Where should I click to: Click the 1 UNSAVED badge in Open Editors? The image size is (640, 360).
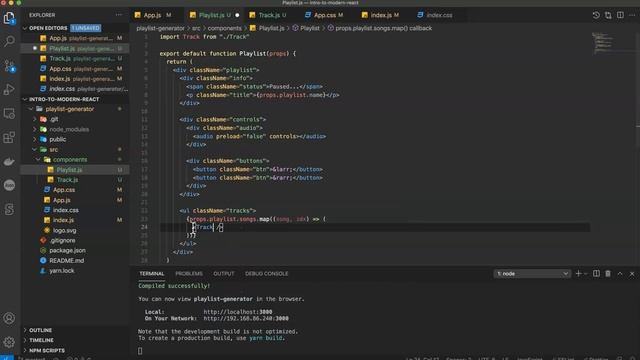coord(86,28)
